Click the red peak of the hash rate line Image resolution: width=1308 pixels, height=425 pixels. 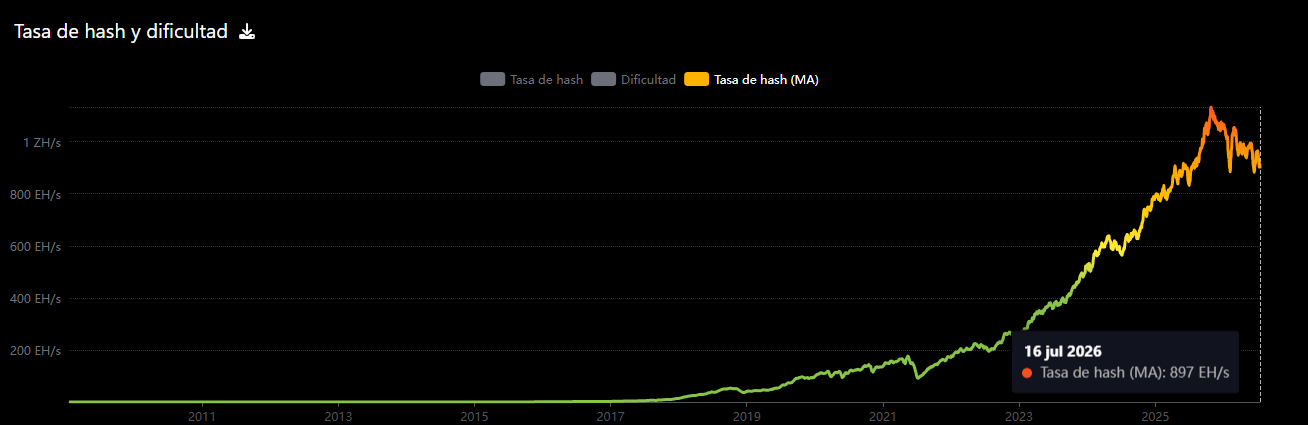[x=1211, y=108]
